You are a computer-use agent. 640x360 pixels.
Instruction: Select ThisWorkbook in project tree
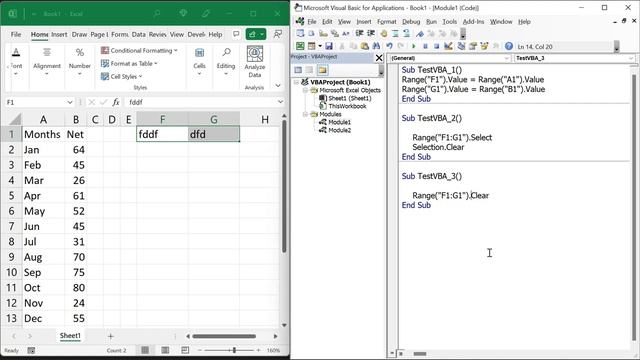(347, 106)
